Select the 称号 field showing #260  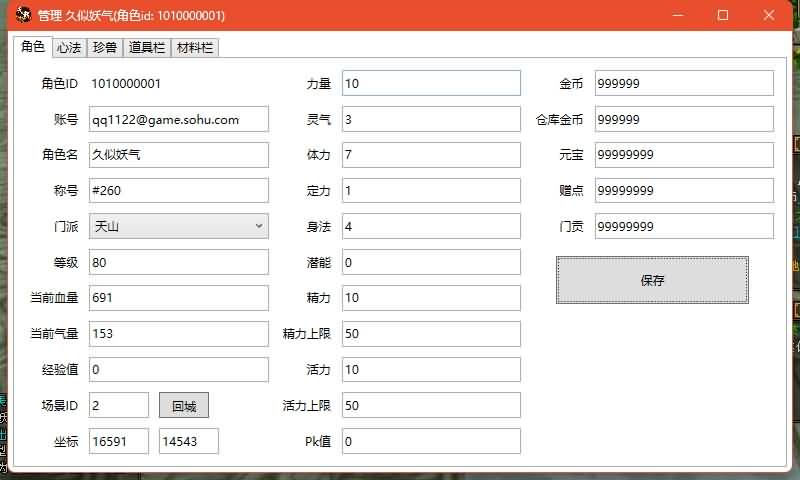tap(179, 191)
